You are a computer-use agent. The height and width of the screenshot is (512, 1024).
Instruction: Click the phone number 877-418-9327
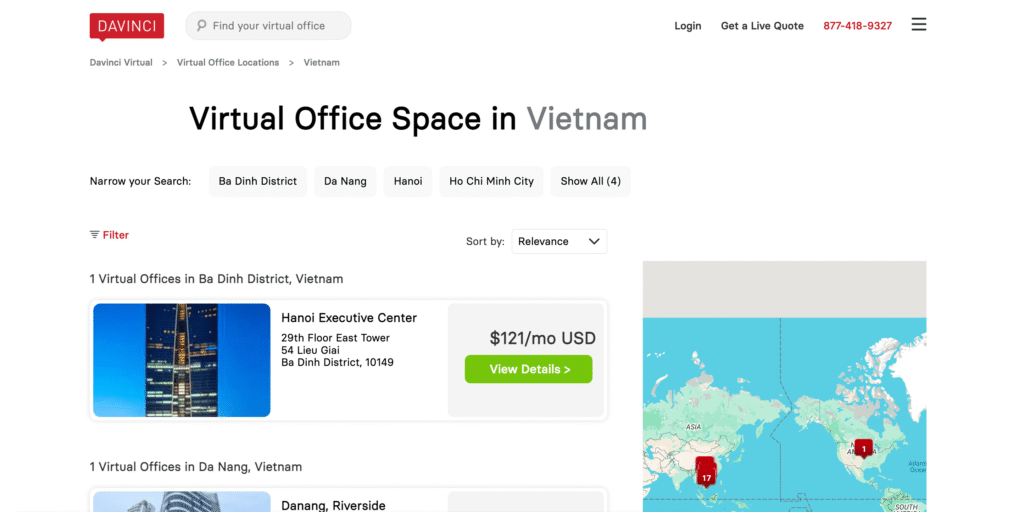tap(857, 26)
